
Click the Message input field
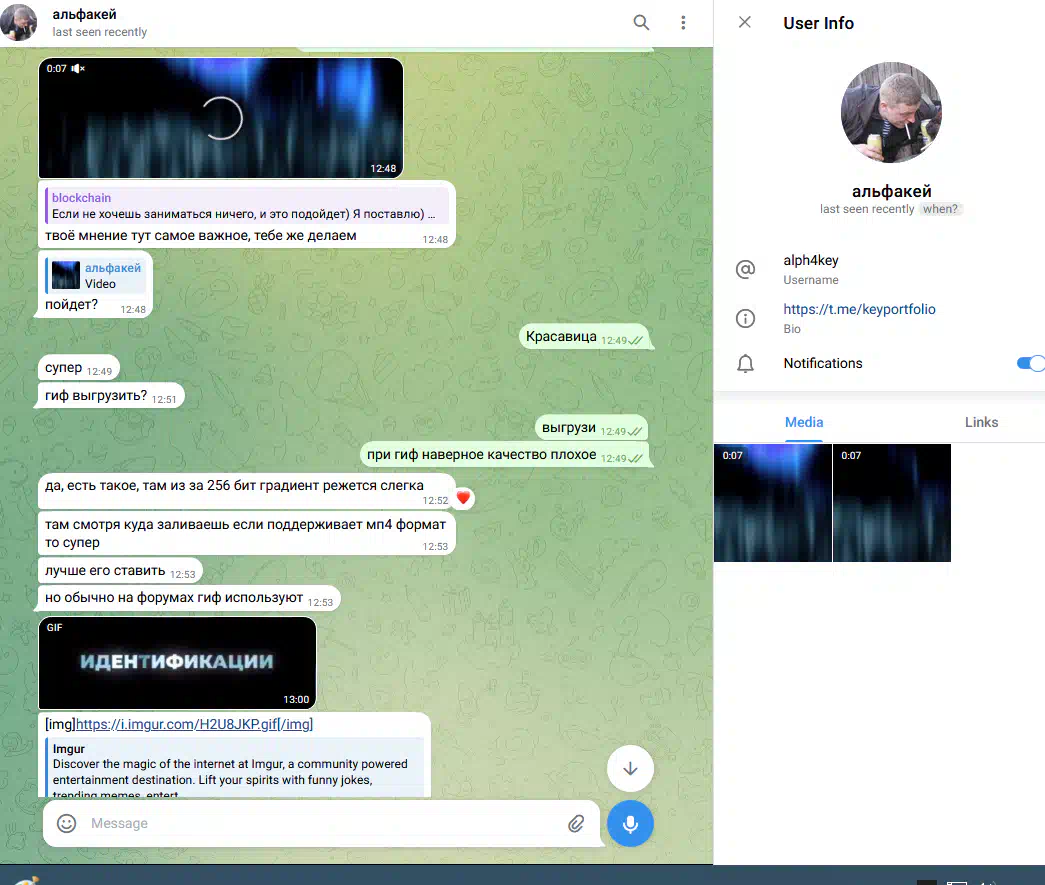pyautogui.click(x=320, y=823)
